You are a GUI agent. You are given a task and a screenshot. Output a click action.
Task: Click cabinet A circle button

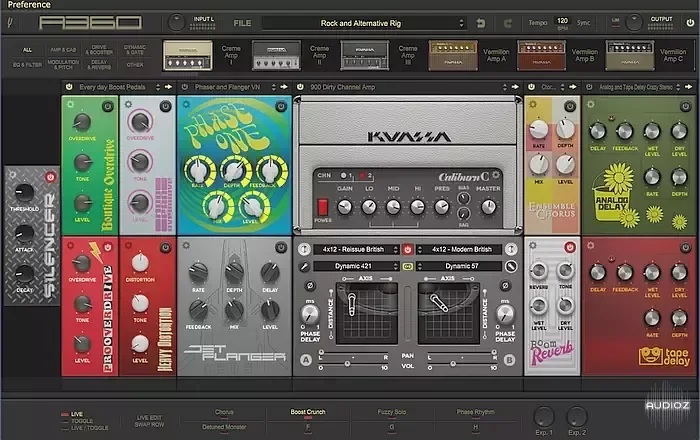pyautogui.click(x=306, y=360)
